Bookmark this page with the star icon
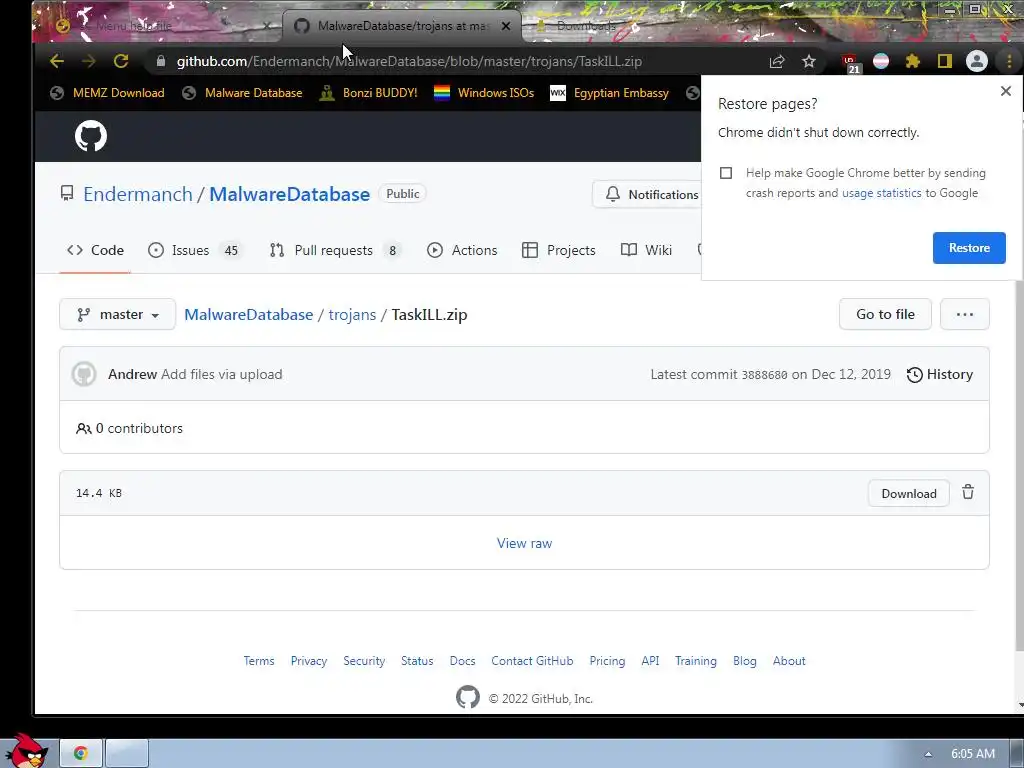Screen dimensions: 1024x768 point(808,61)
